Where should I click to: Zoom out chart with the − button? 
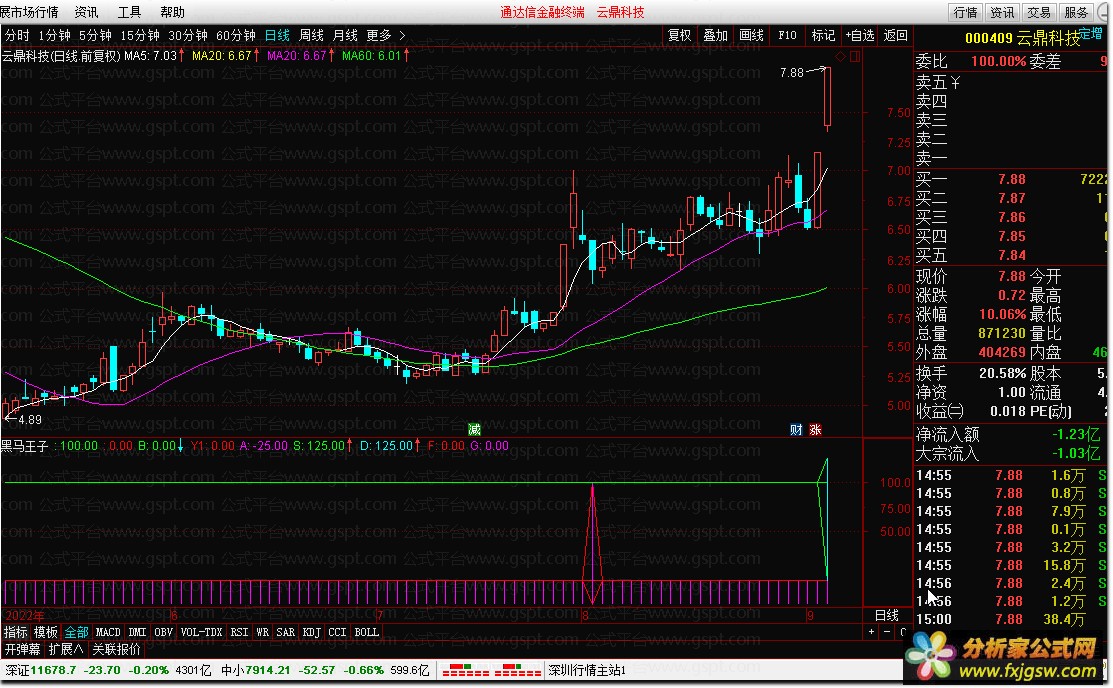(887, 632)
